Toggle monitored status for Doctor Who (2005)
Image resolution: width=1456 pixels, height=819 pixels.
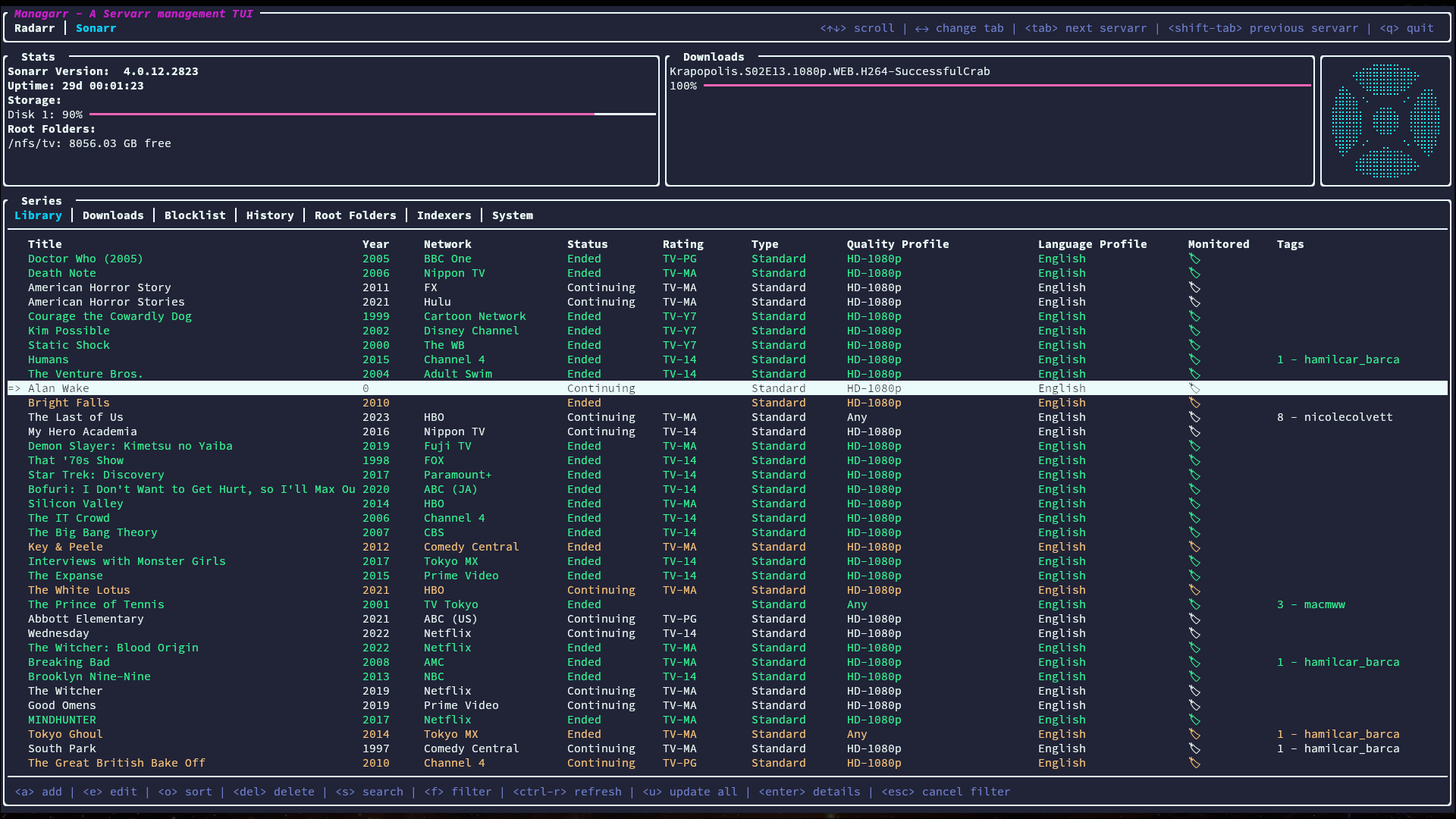point(1194,259)
